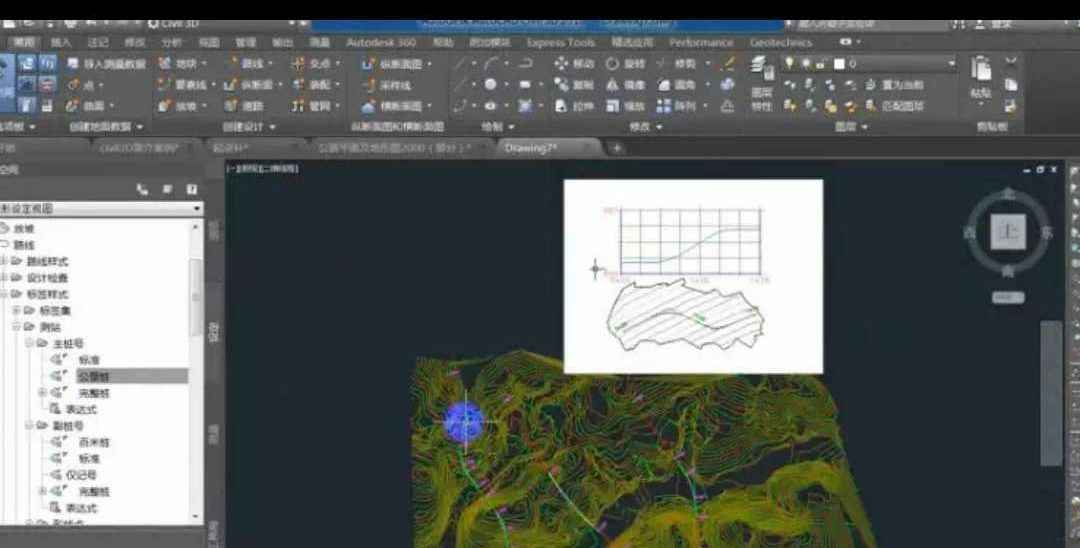The width and height of the screenshot is (1080, 548).
Task: Click the Offset icon in Modify panel
Action: (x=727, y=106)
